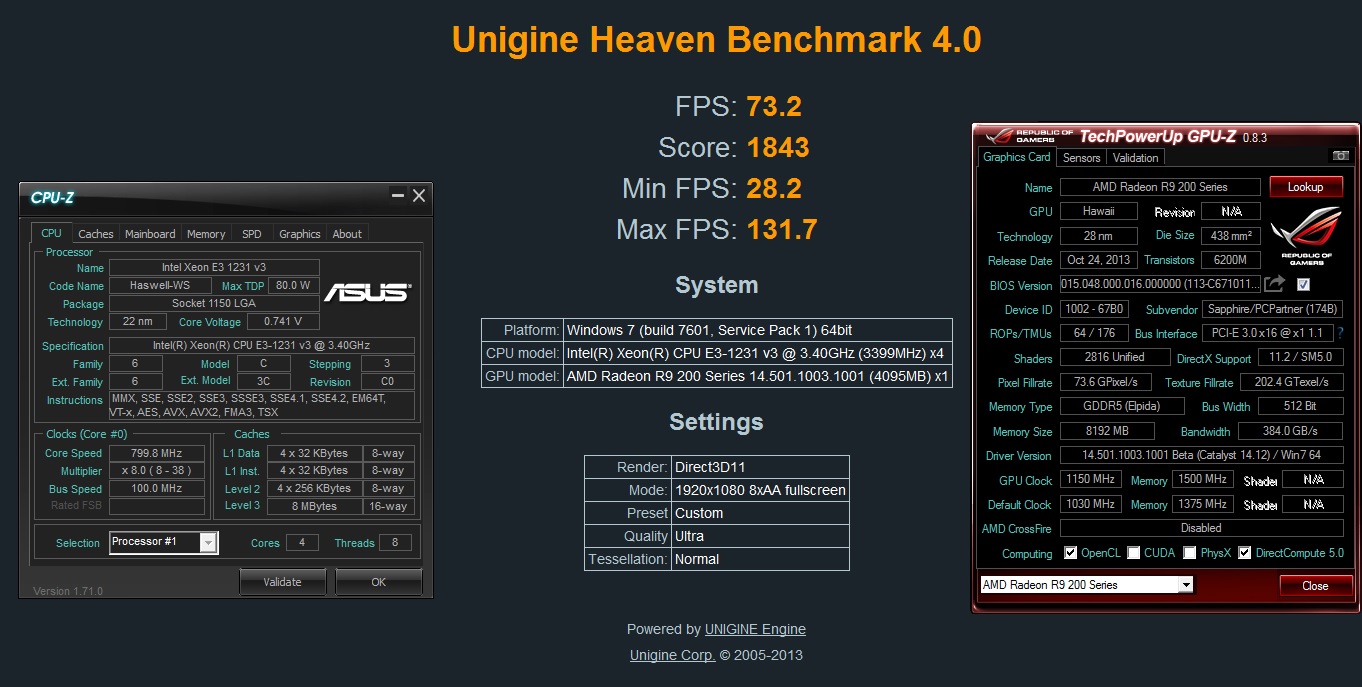This screenshot has width=1362, height=687.
Task: Click the BIOS save/export arrow icon in GPU-Z
Action: pos(1274,285)
